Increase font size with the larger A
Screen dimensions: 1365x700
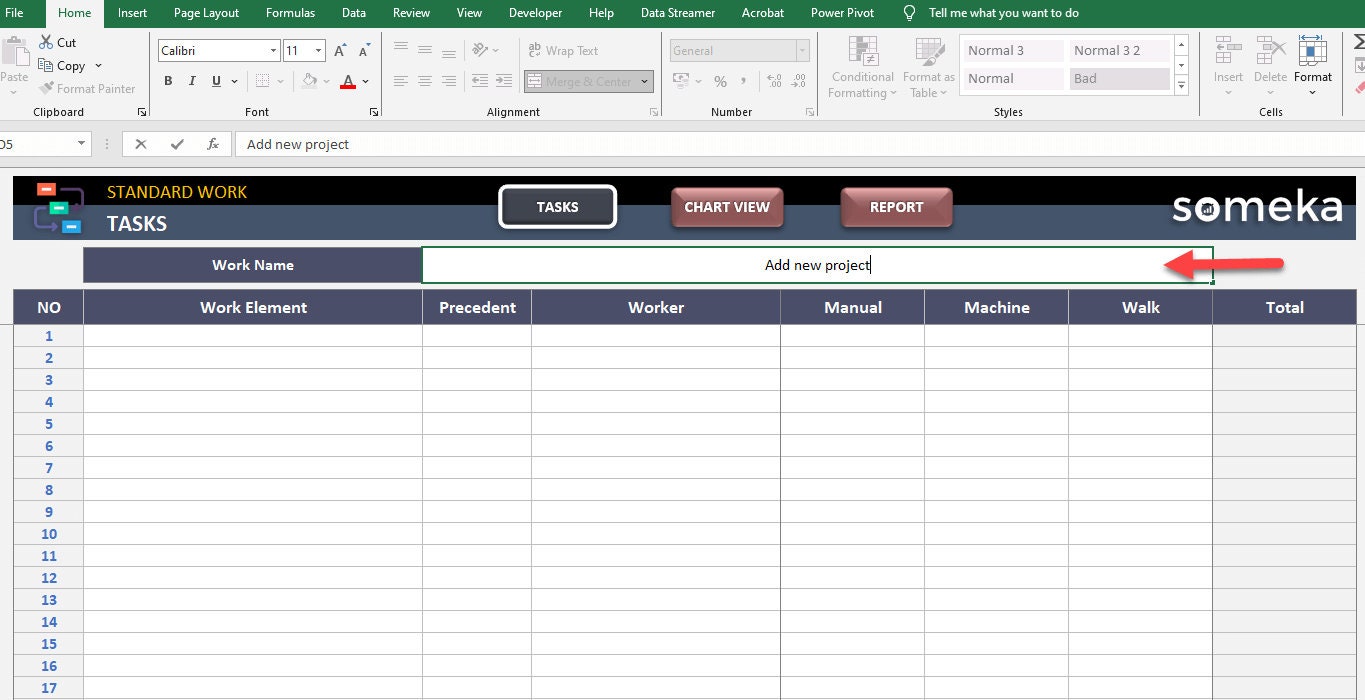(340, 51)
